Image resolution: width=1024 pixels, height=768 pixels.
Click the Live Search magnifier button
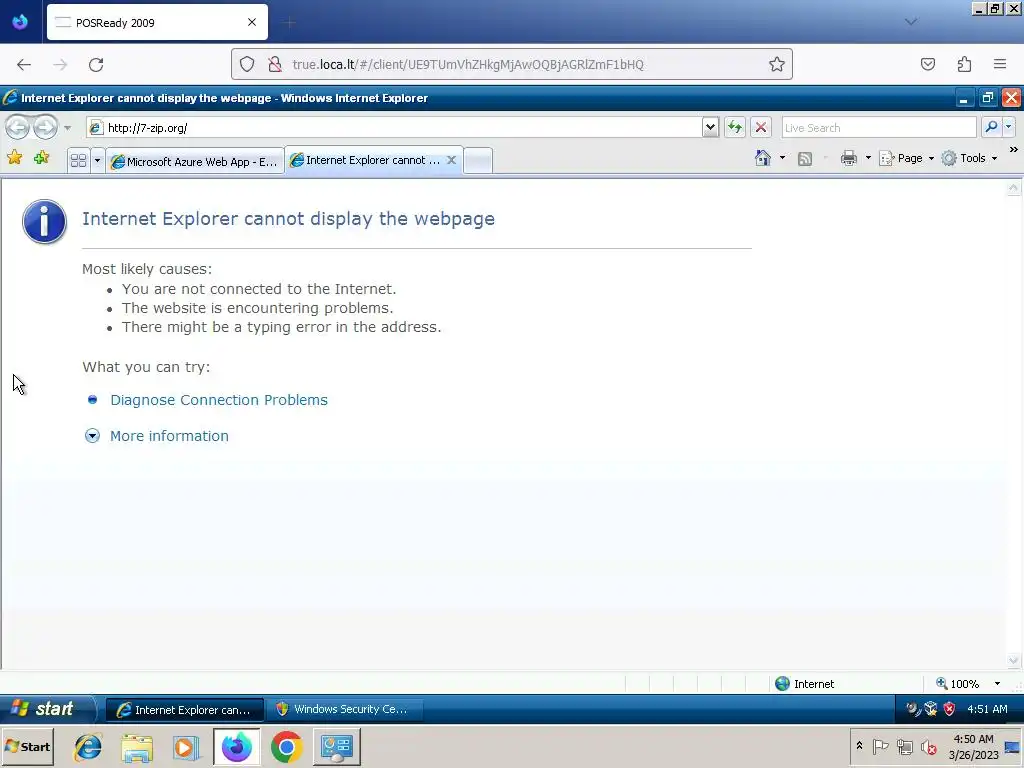(x=991, y=127)
